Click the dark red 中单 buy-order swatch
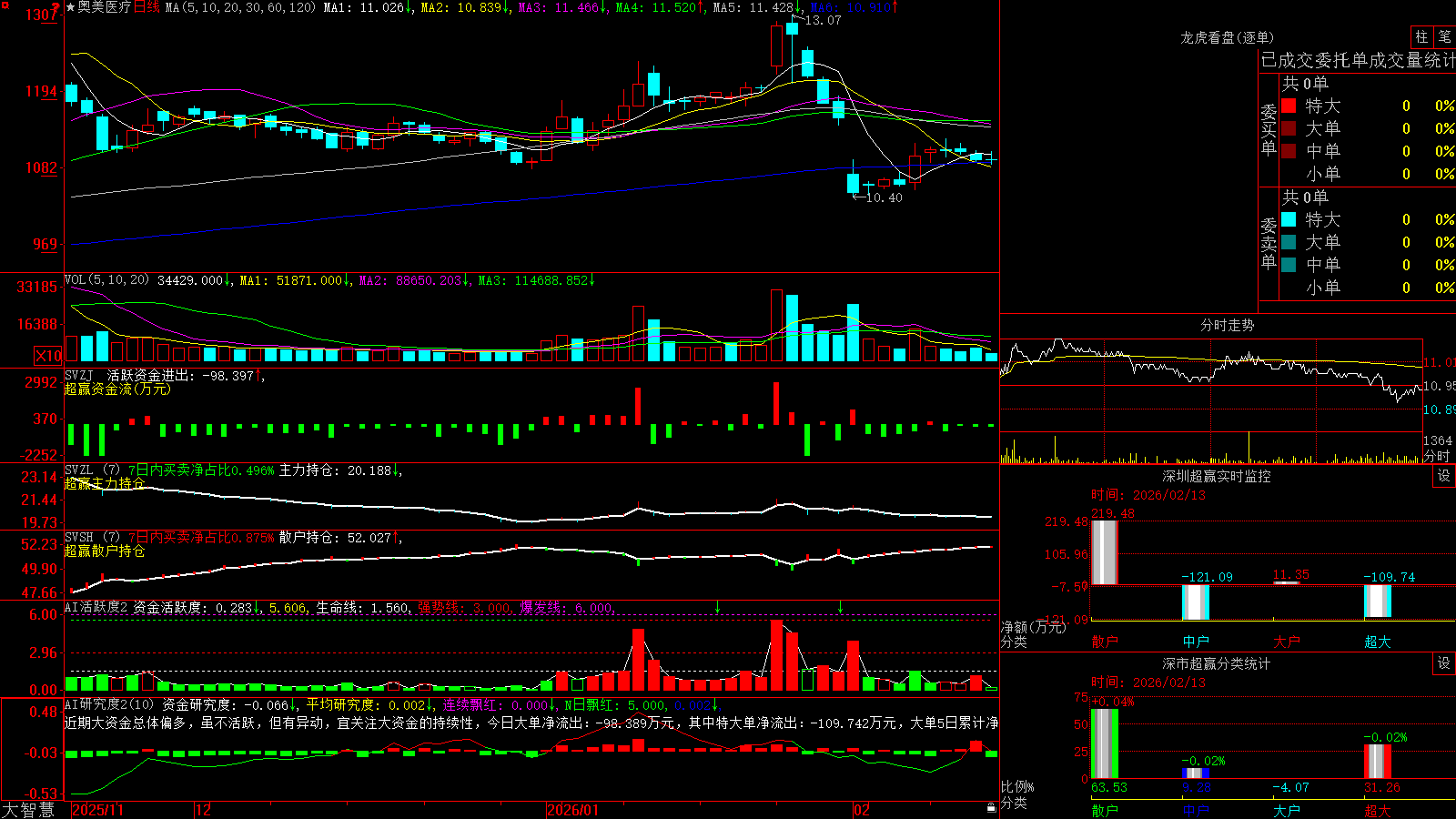This screenshot has width=1456, height=819. [1289, 151]
